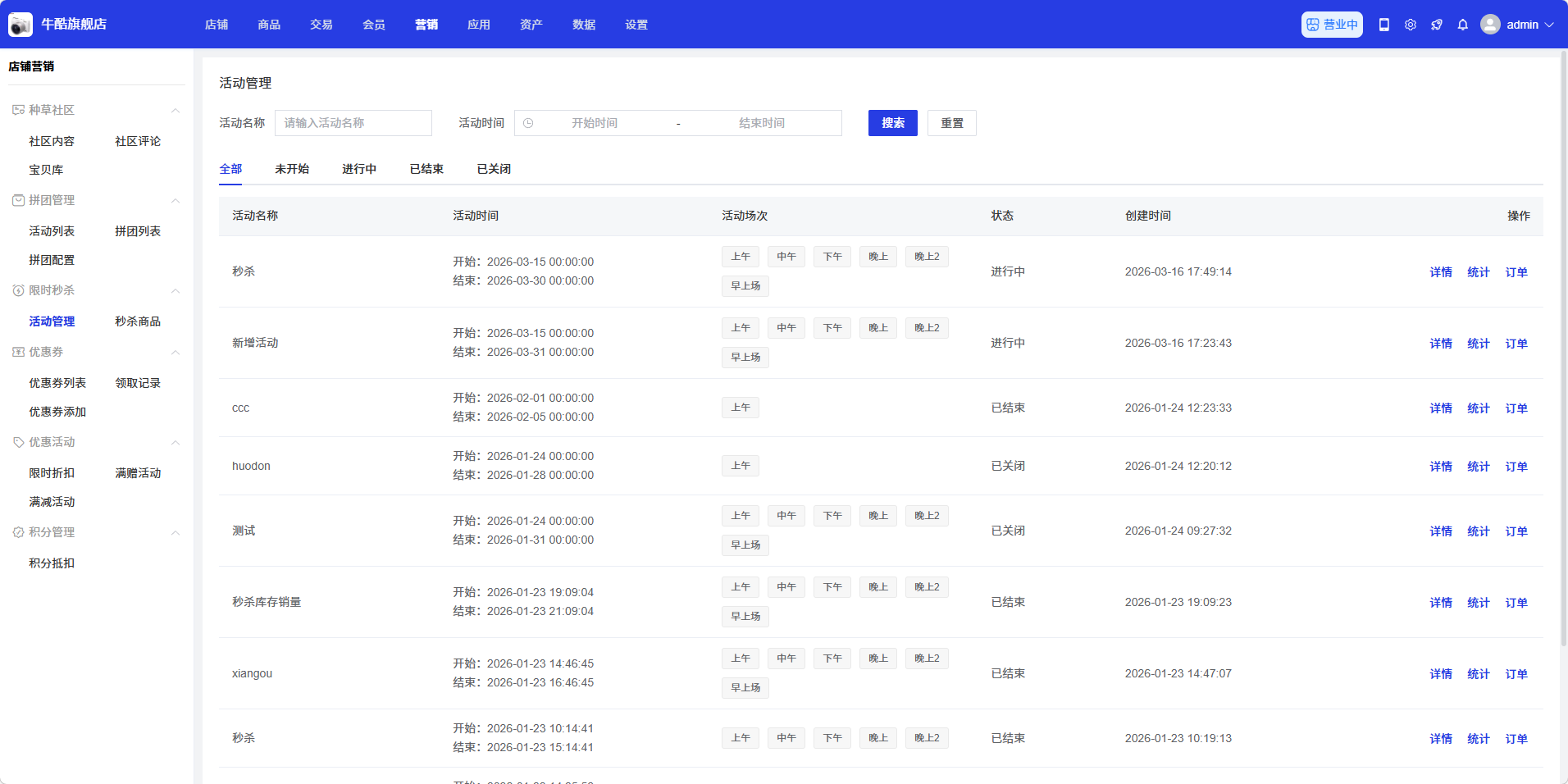Open 数据 in the top menu

[584, 25]
